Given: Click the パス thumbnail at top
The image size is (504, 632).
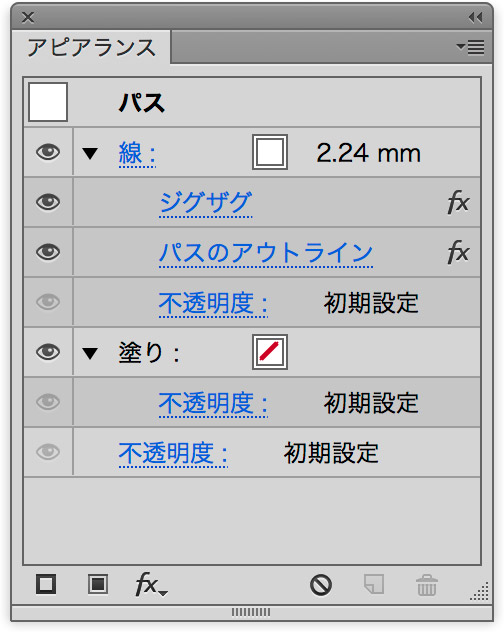Looking at the screenshot, I should [48, 102].
